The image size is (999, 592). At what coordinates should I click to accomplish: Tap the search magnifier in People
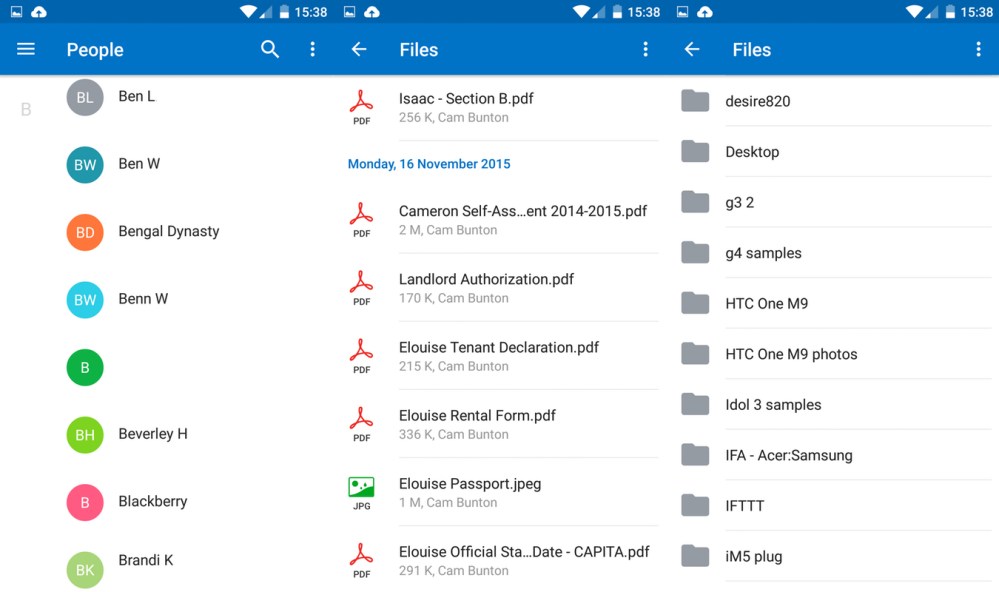(x=270, y=49)
